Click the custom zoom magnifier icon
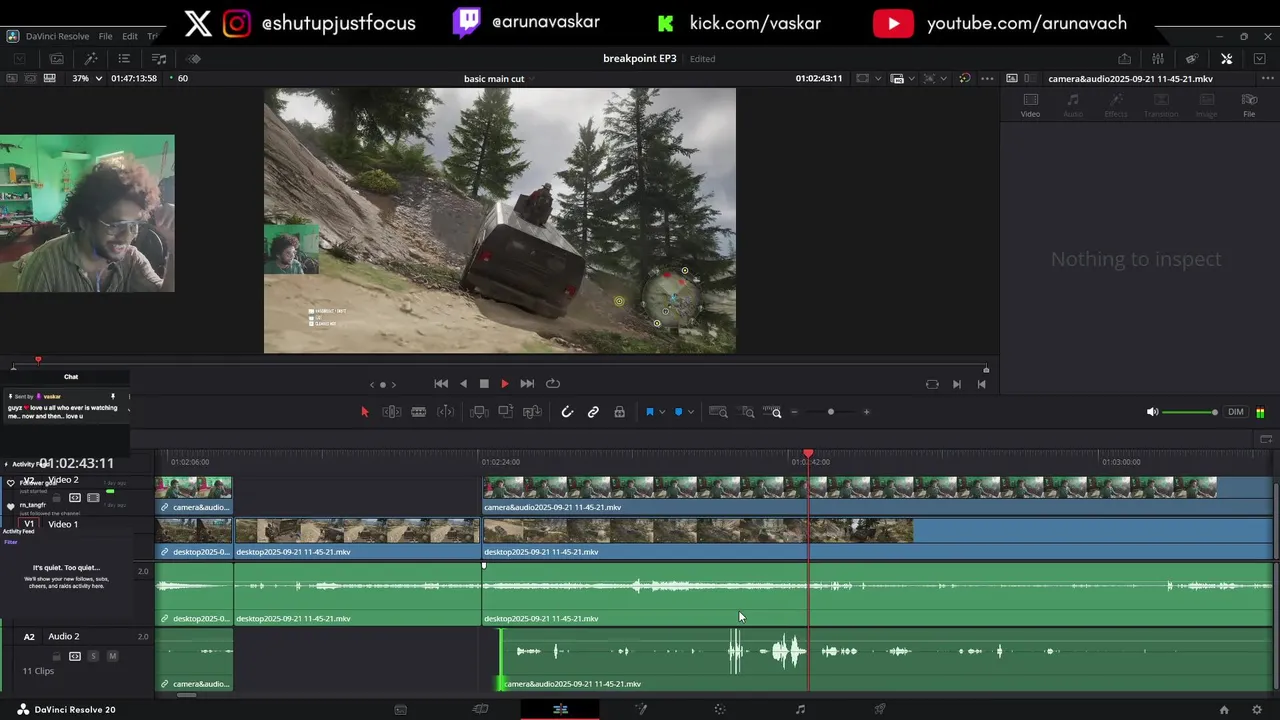Screen dimensions: 1280x720 773,412
